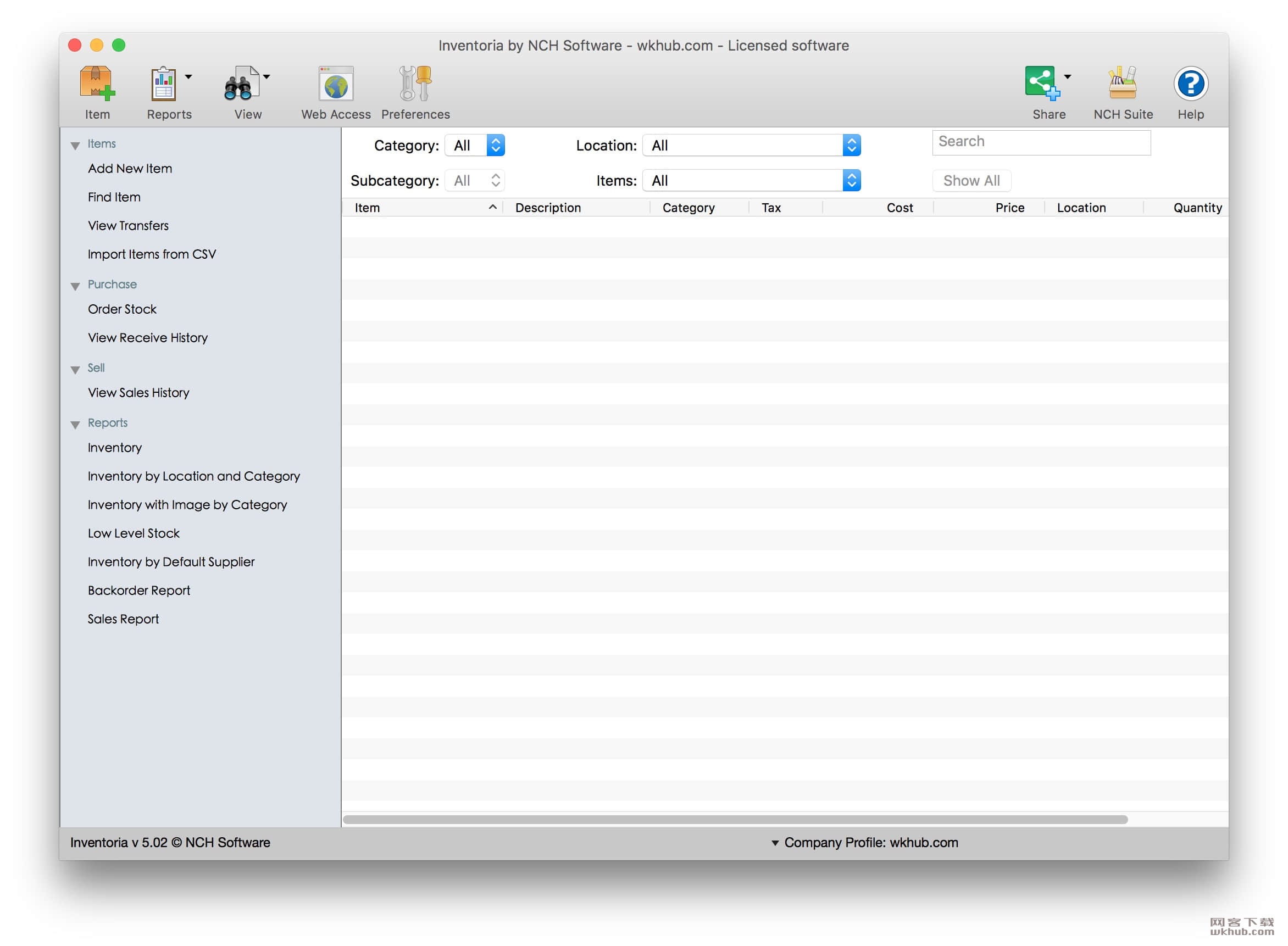Open the Low Level Stock report

(x=134, y=533)
